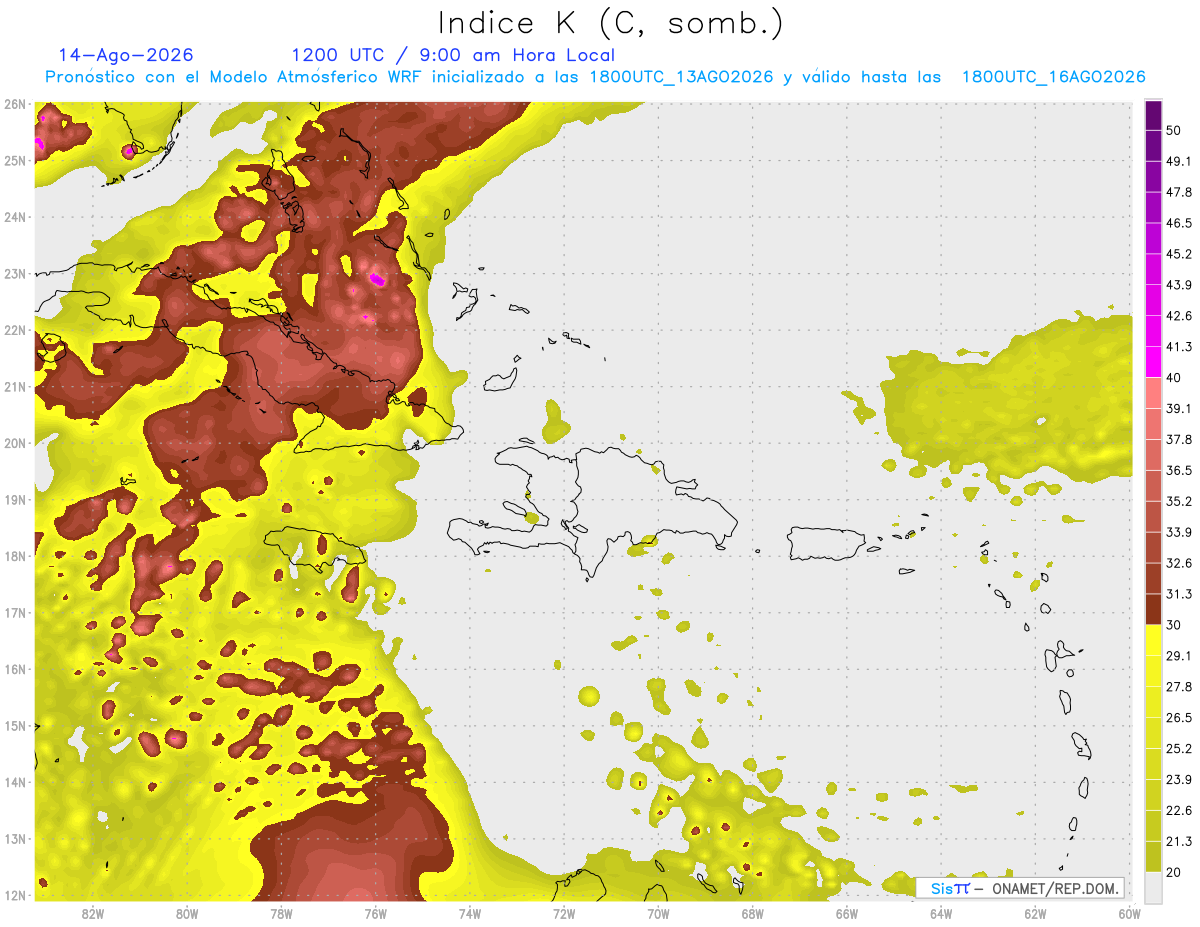This screenshot has height=927, width=1200.
Task: Click the 13N latitude label
Action: [x=14, y=838]
